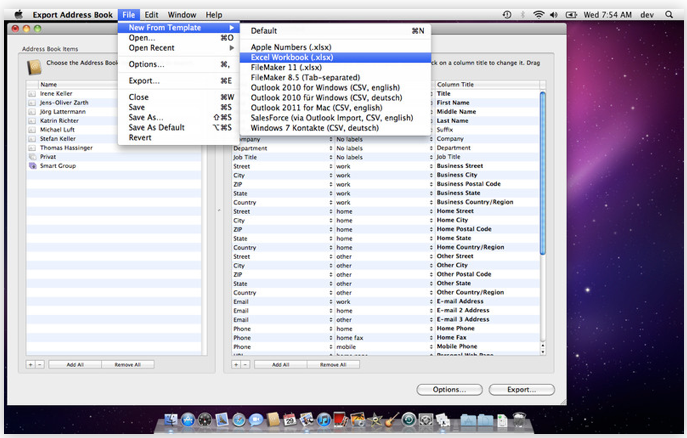This screenshot has width=687, height=438.
Task: Open iCal from the Dock
Action: coord(290,420)
